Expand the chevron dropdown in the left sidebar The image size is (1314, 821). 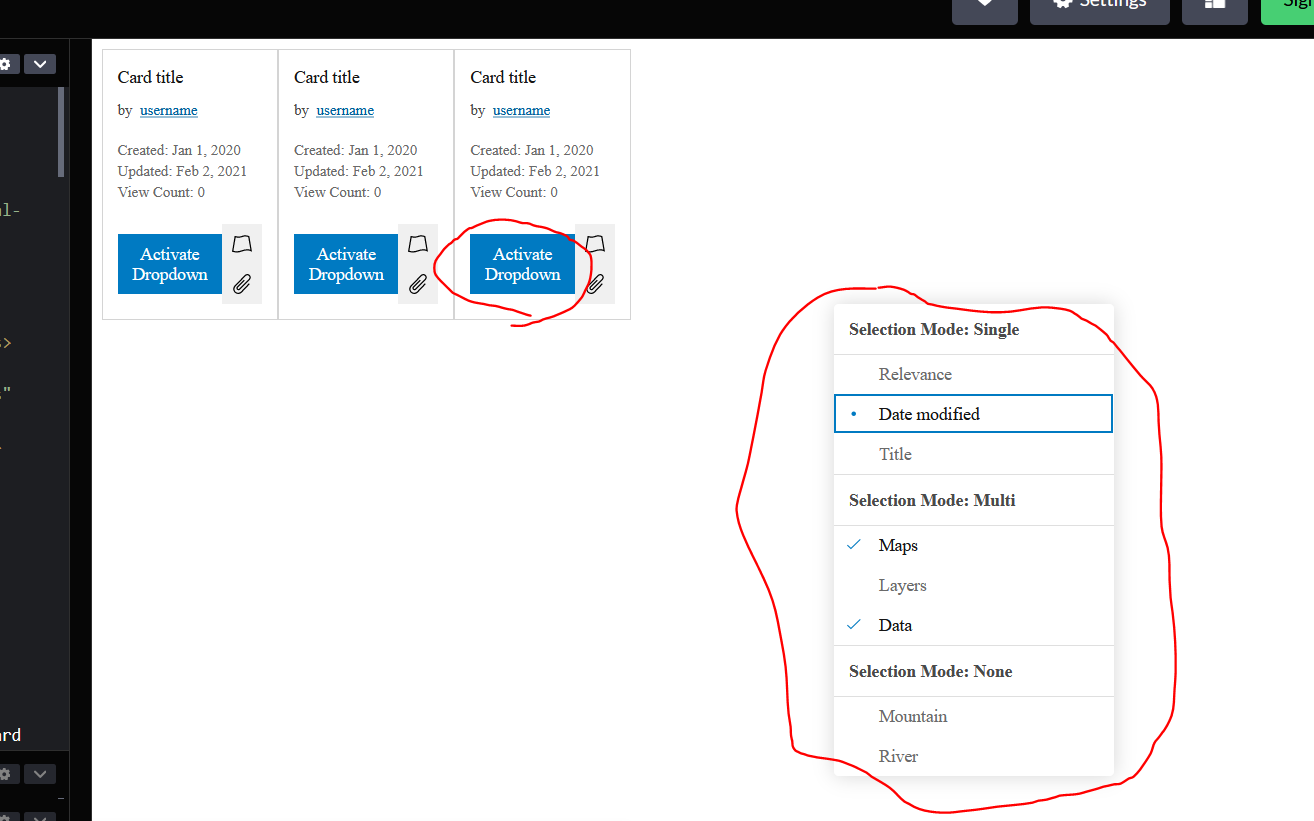pos(40,63)
